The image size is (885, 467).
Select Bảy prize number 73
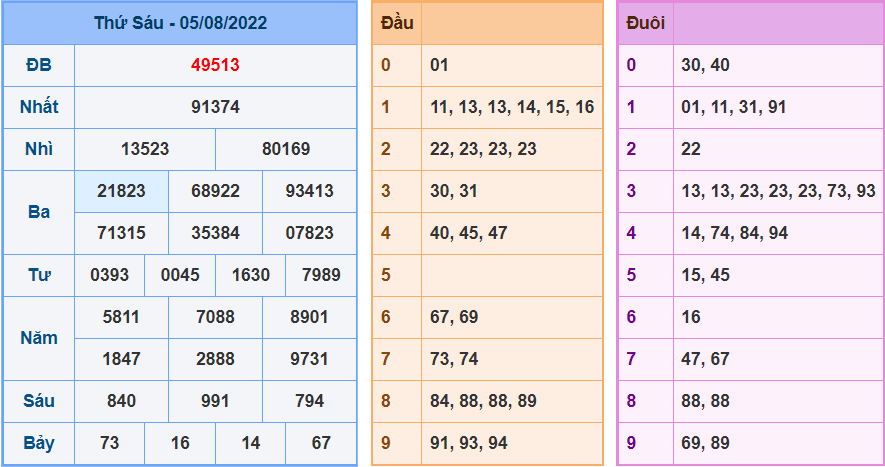[x=109, y=443]
